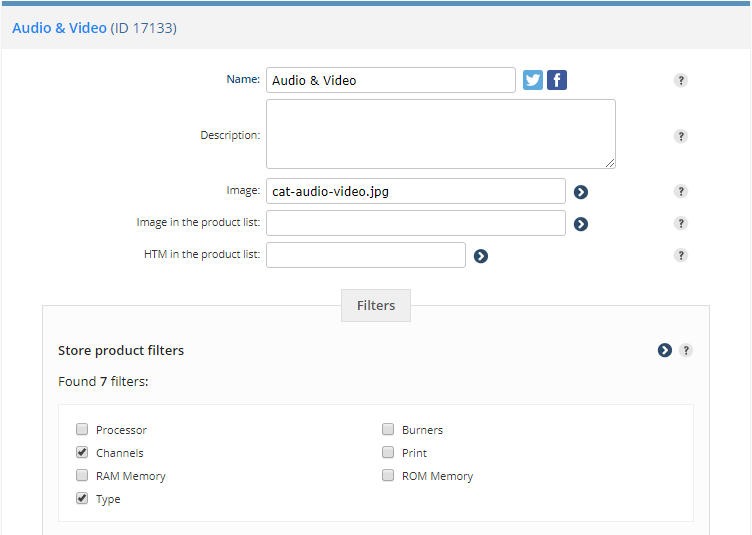Click arrow next to Image in product list field

(581, 224)
